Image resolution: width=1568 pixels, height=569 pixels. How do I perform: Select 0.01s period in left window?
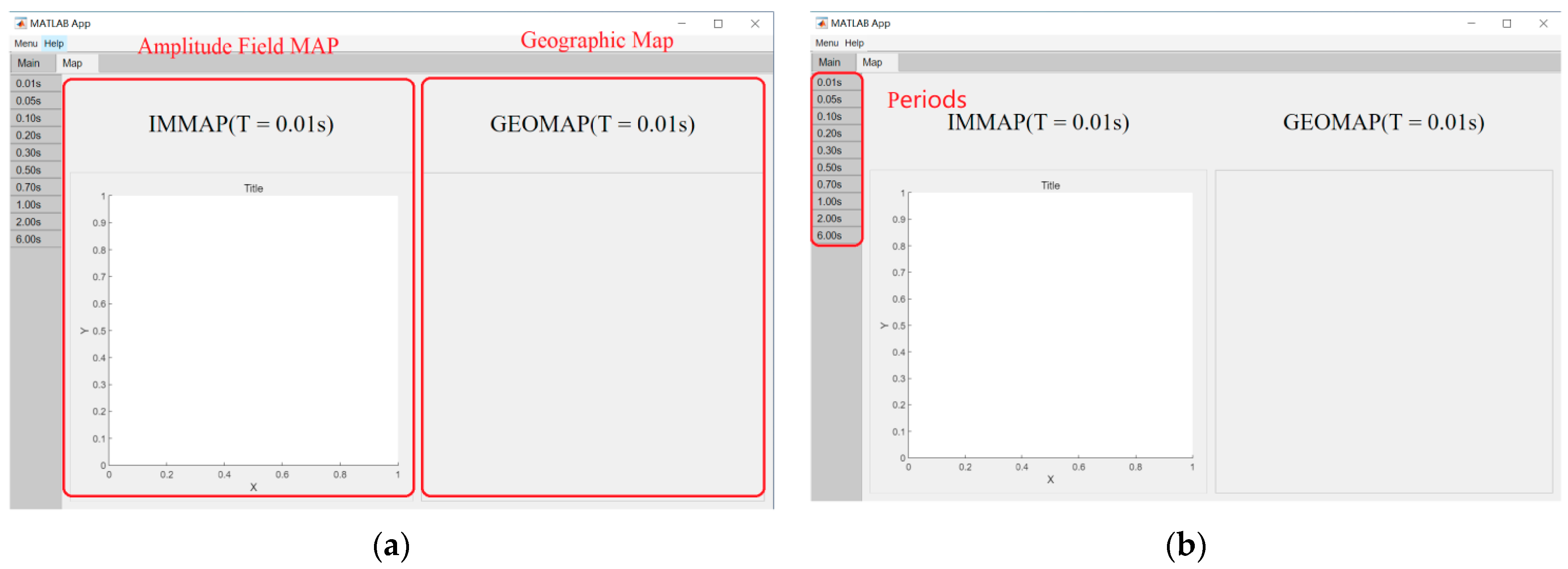coord(29,84)
